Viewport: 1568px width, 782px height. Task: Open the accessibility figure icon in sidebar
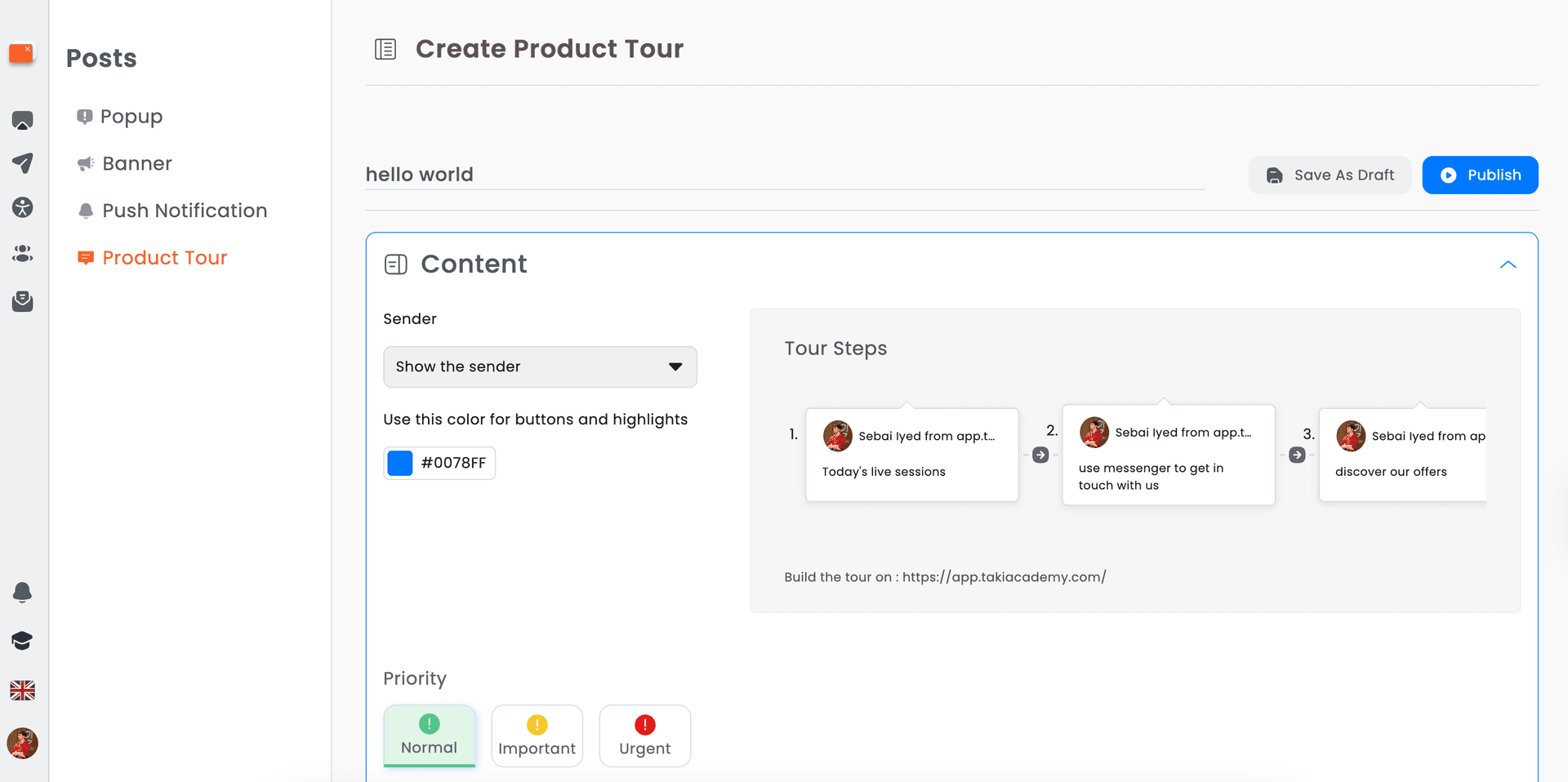pos(23,207)
